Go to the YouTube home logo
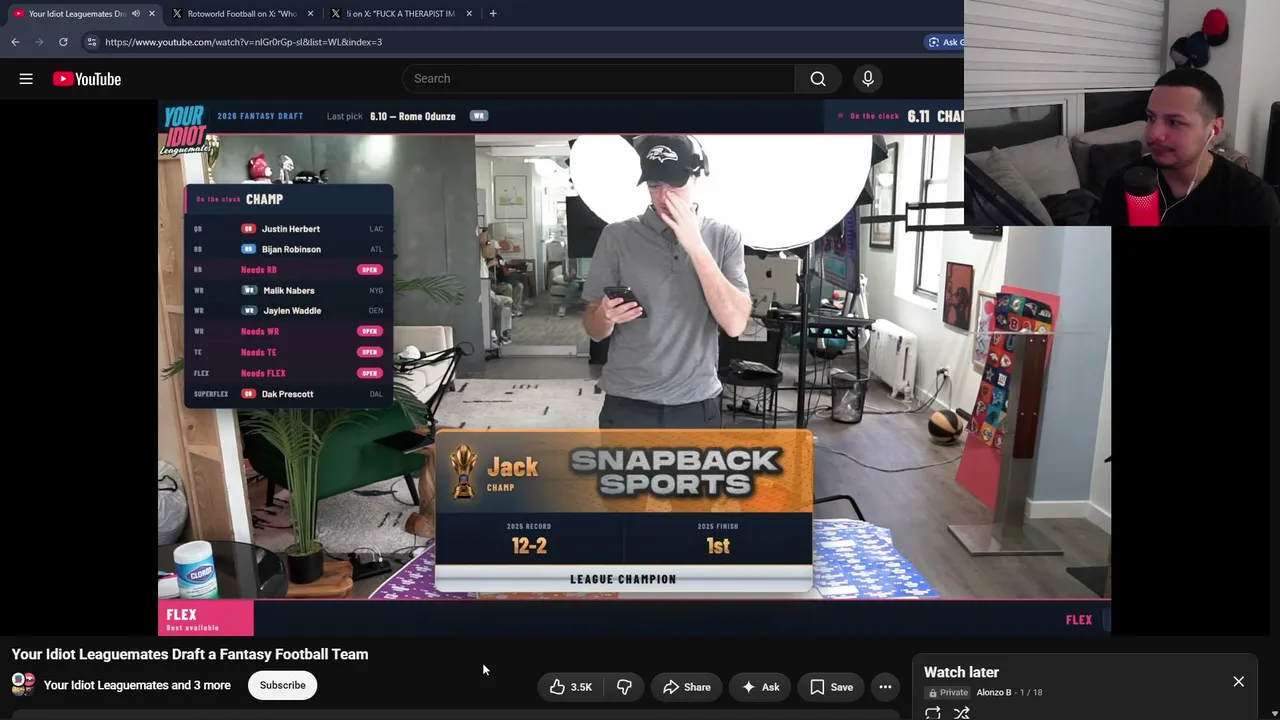The height and width of the screenshot is (720, 1280). point(87,79)
